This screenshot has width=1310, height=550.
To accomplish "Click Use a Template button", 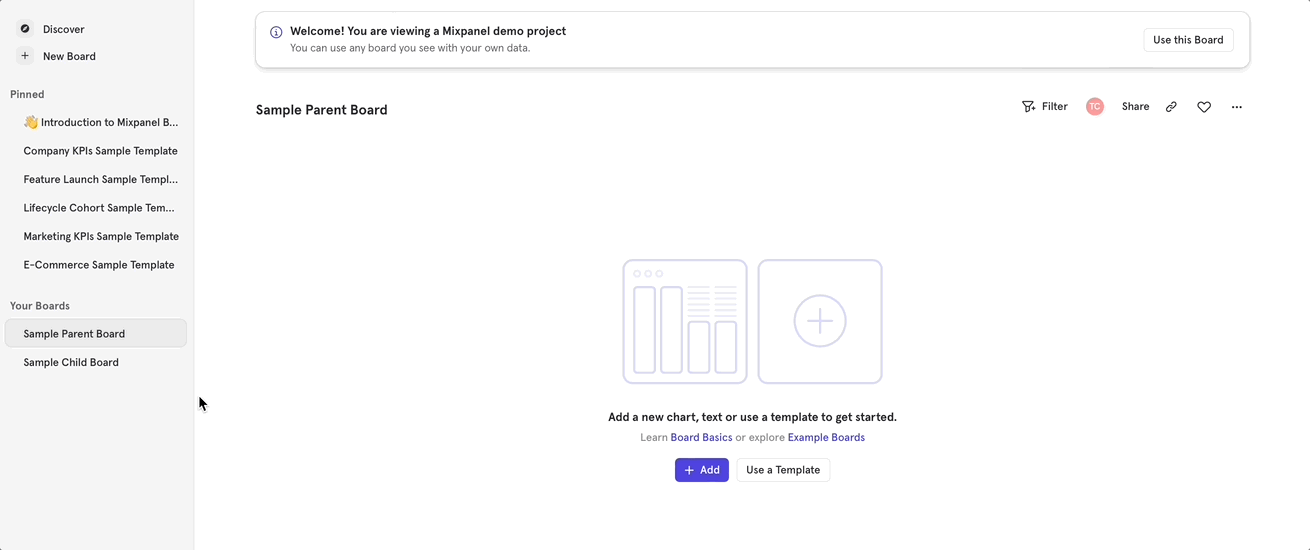I will point(783,470).
